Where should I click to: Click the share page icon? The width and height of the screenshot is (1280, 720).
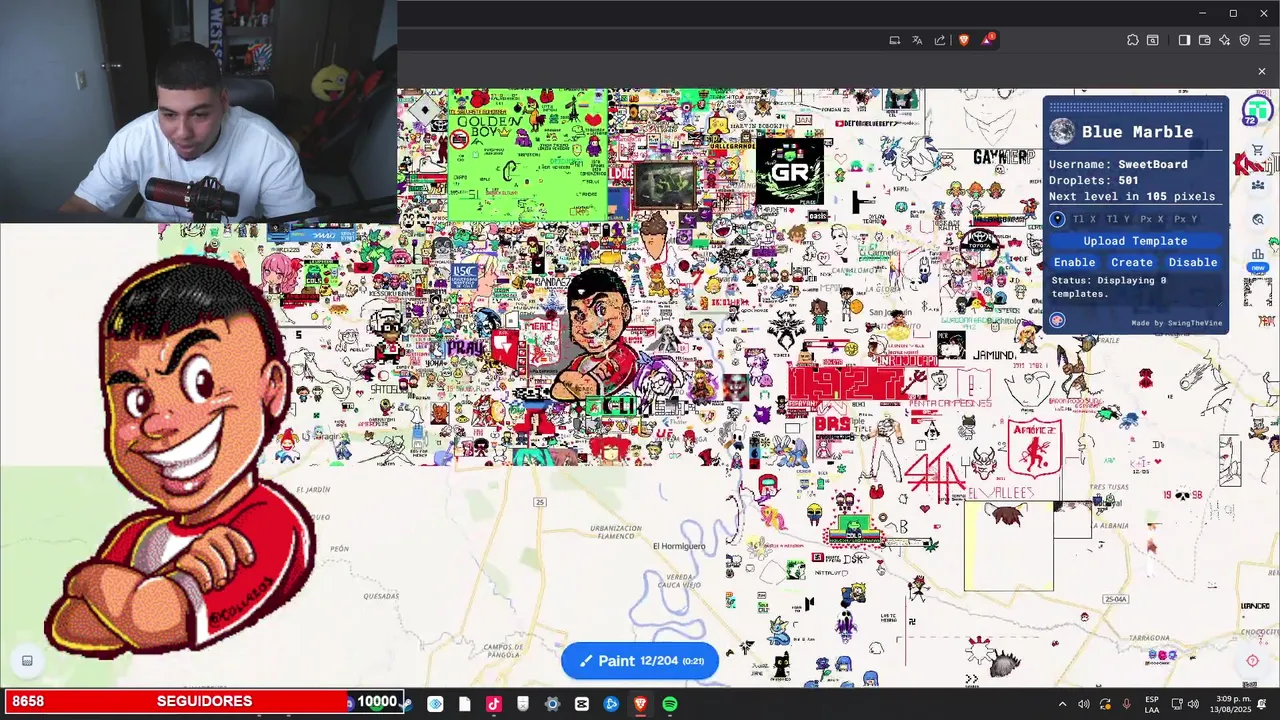pyautogui.click(x=940, y=40)
